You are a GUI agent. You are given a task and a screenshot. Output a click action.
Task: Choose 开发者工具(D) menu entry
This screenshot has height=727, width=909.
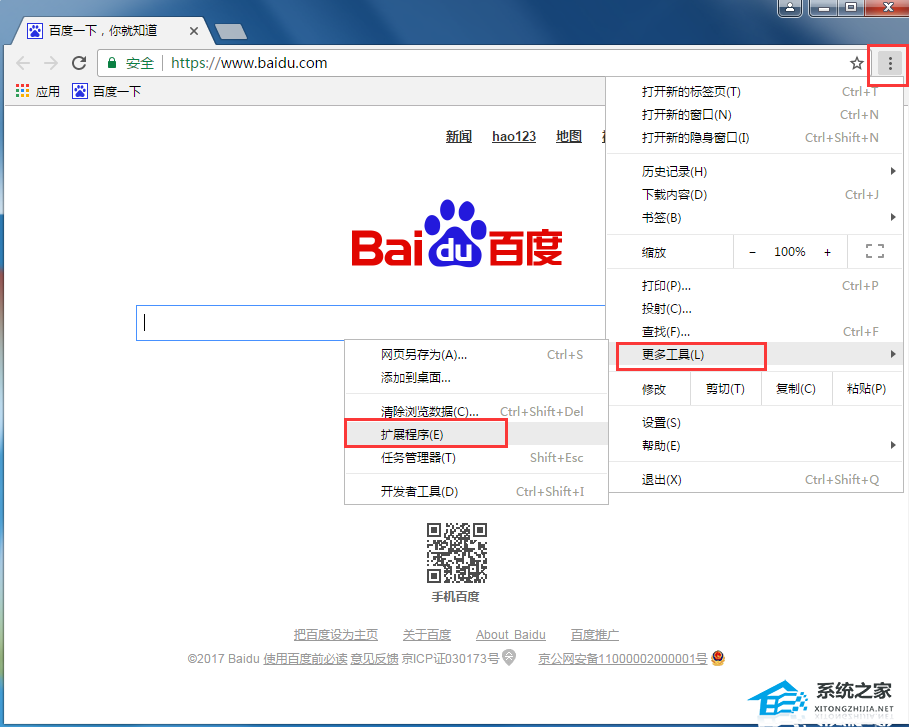[419, 491]
